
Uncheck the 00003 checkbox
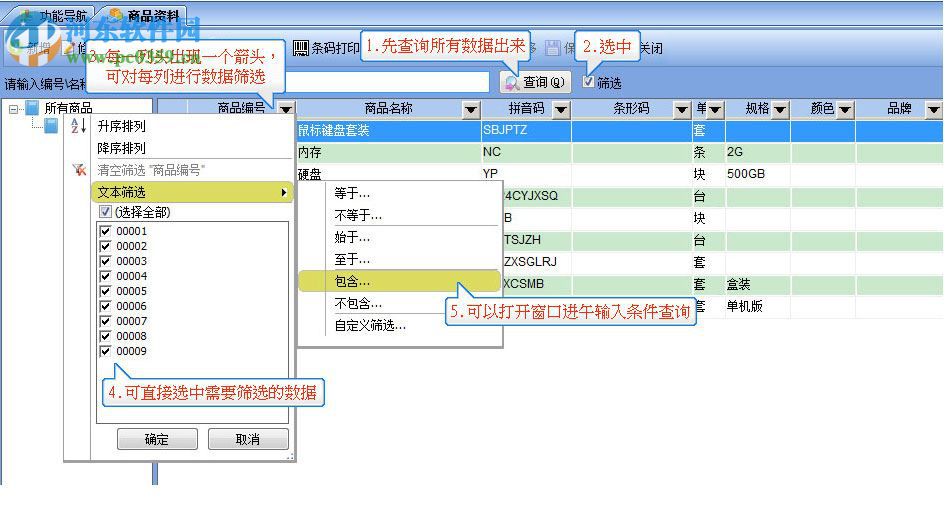pos(105,261)
